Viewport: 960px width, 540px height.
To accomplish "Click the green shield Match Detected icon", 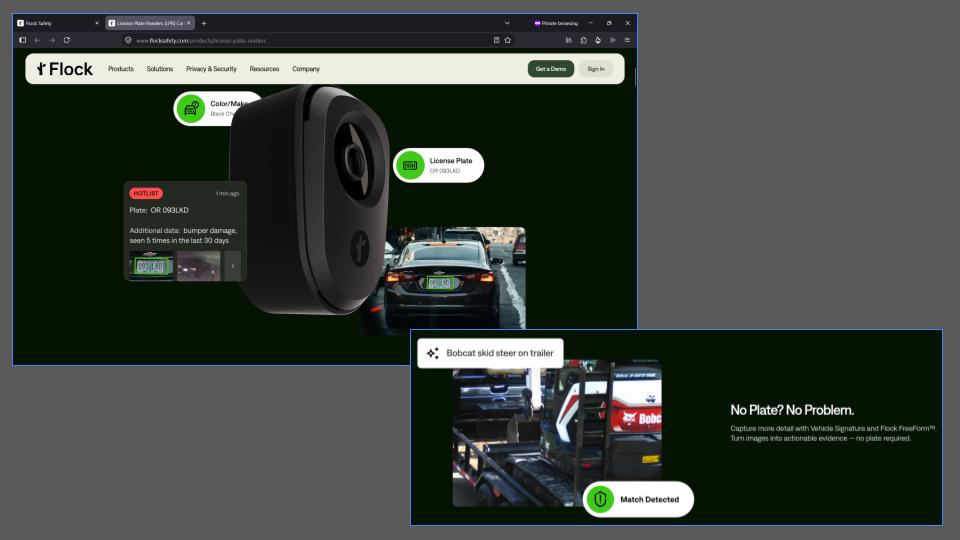I will pos(601,500).
